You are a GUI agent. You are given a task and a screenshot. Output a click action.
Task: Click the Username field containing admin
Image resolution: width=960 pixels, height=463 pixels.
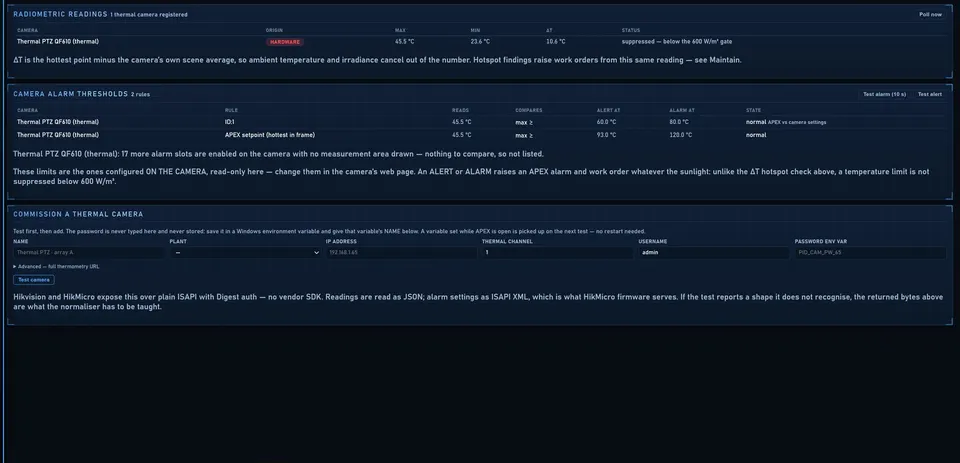[x=714, y=252]
